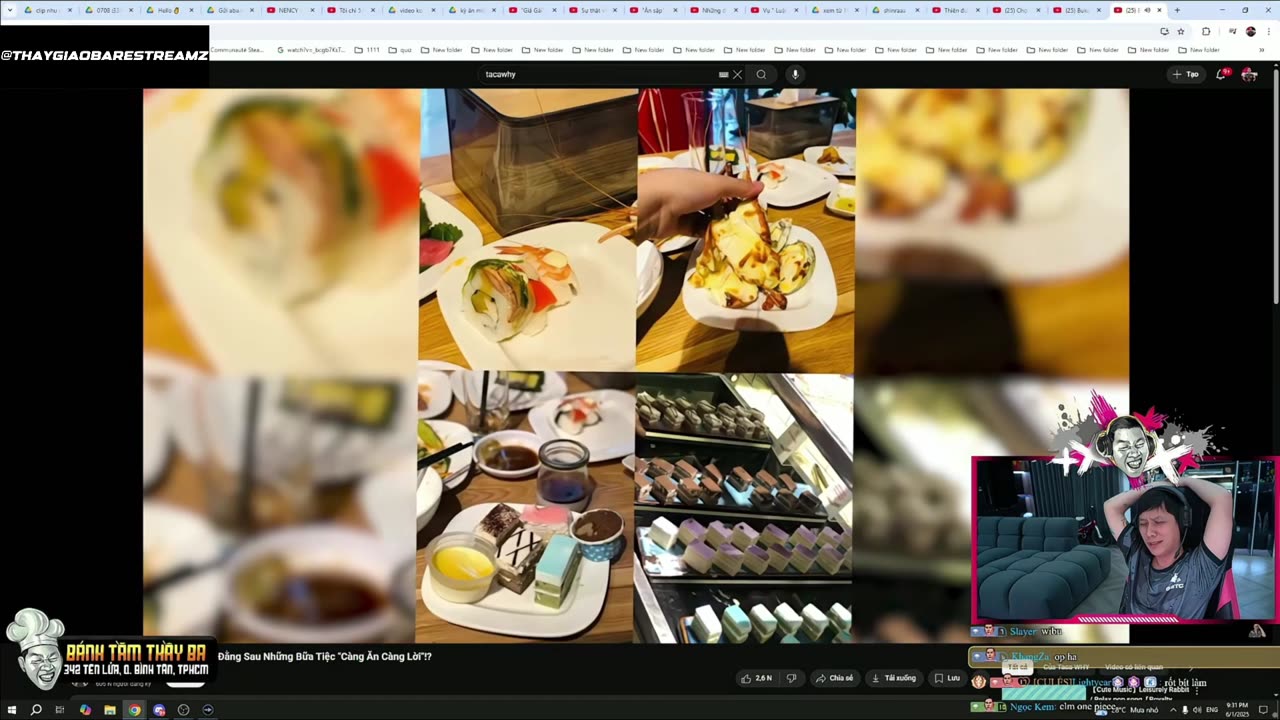This screenshot has width=1280, height=720.
Task: Start voice search with the microphone icon
Action: pyautogui.click(x=795, y=74)
